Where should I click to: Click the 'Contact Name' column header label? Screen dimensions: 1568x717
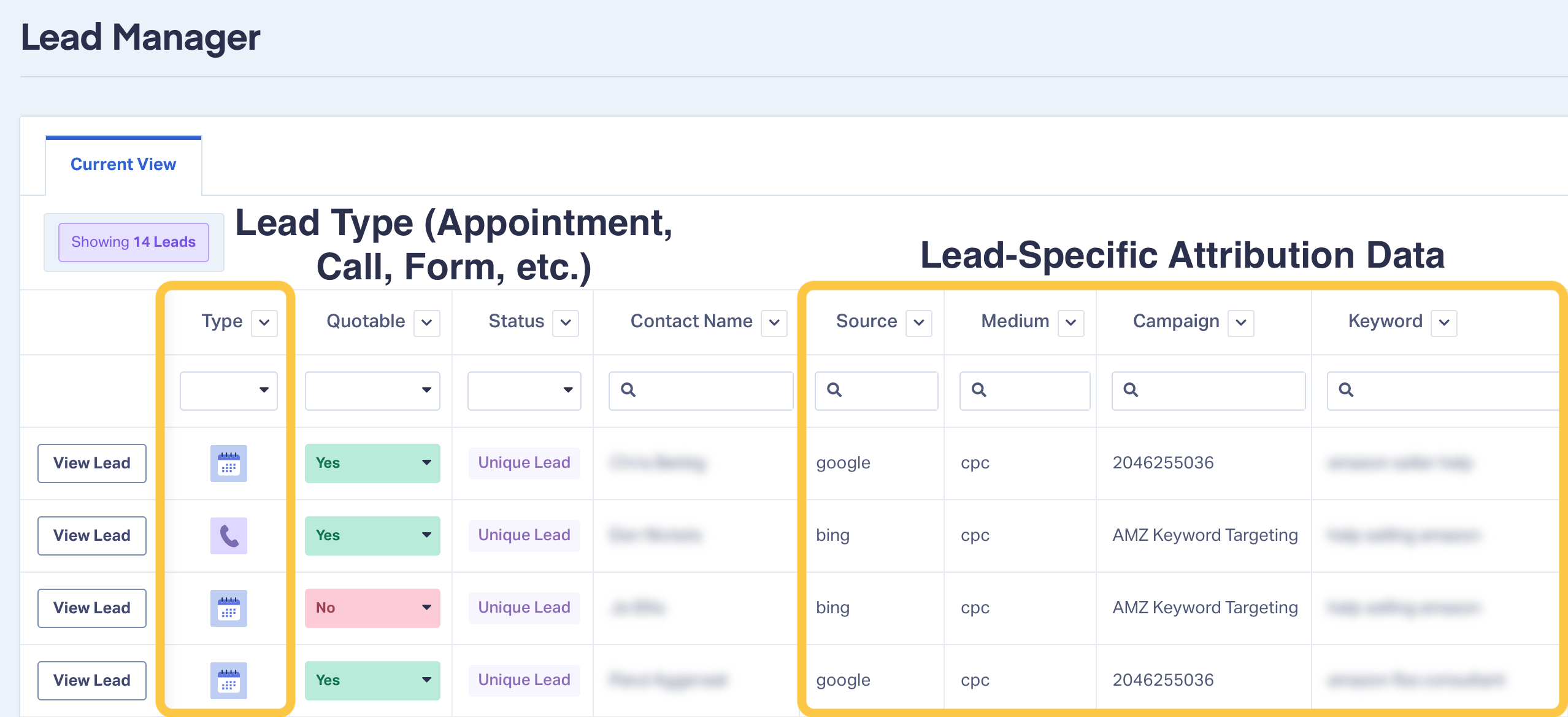691,322
